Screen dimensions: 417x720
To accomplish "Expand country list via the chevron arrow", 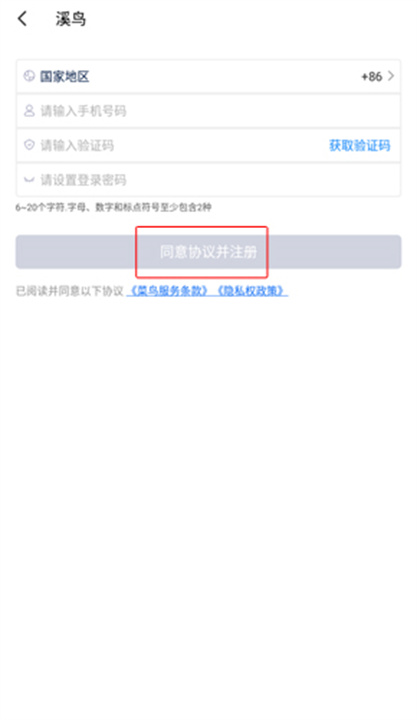I will pos(391,76).
